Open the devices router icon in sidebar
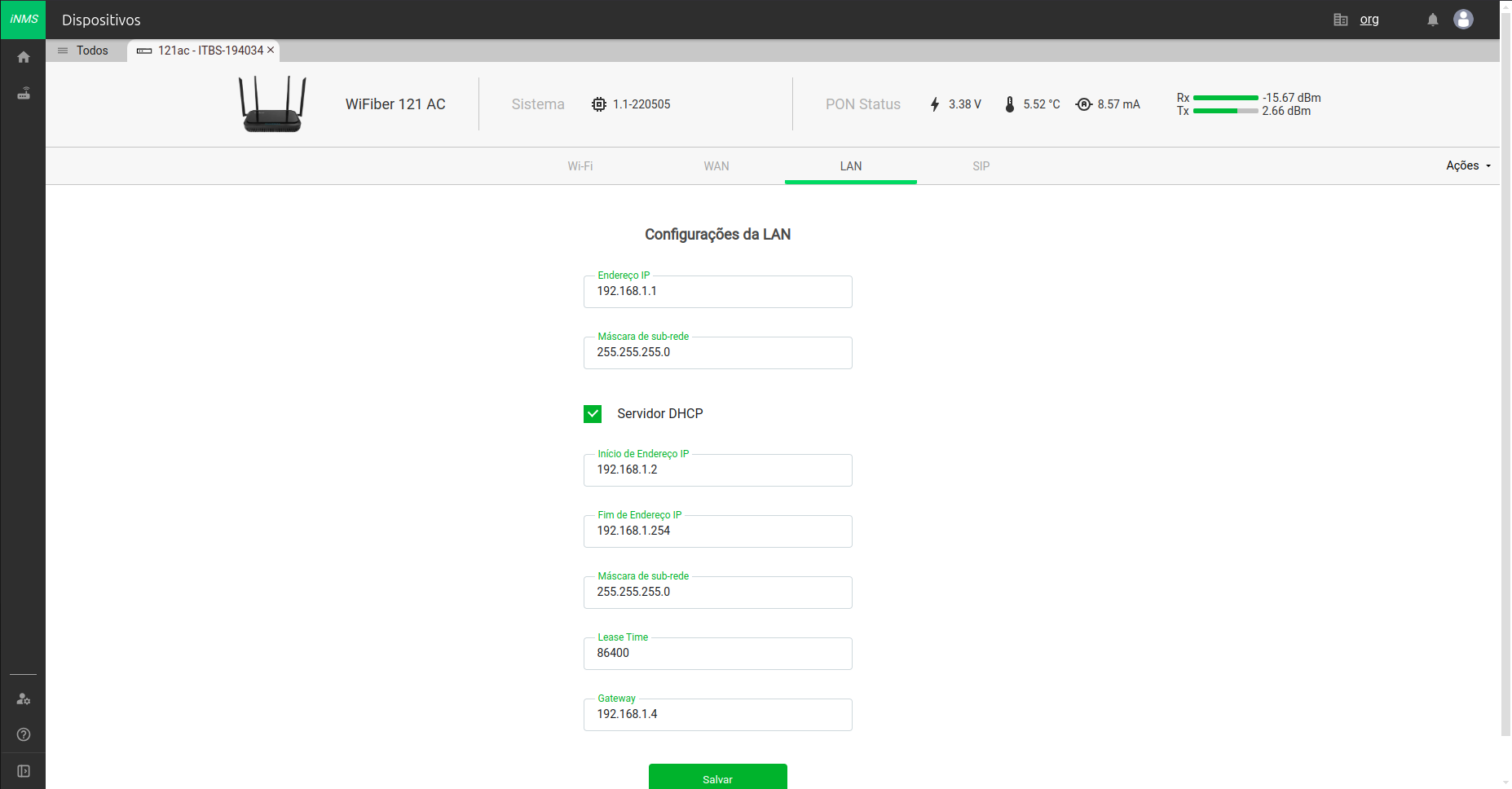The image size is (1512, 789). (24, 94)
